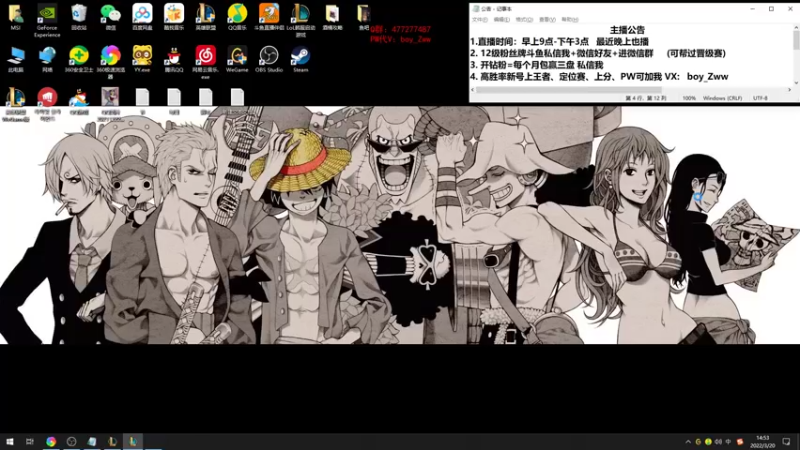Launch 360 Speed Browser desktop shortcut
The image size is (800, 450).
[110, 62]
